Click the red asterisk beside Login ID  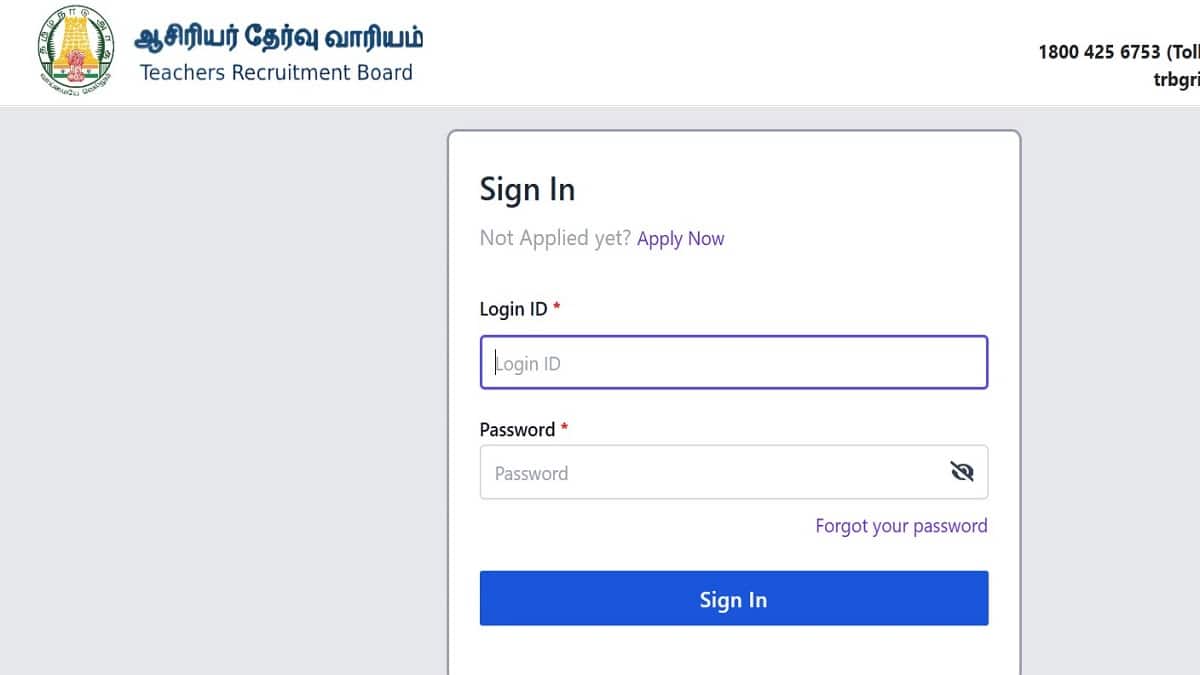tap(557, 308)
